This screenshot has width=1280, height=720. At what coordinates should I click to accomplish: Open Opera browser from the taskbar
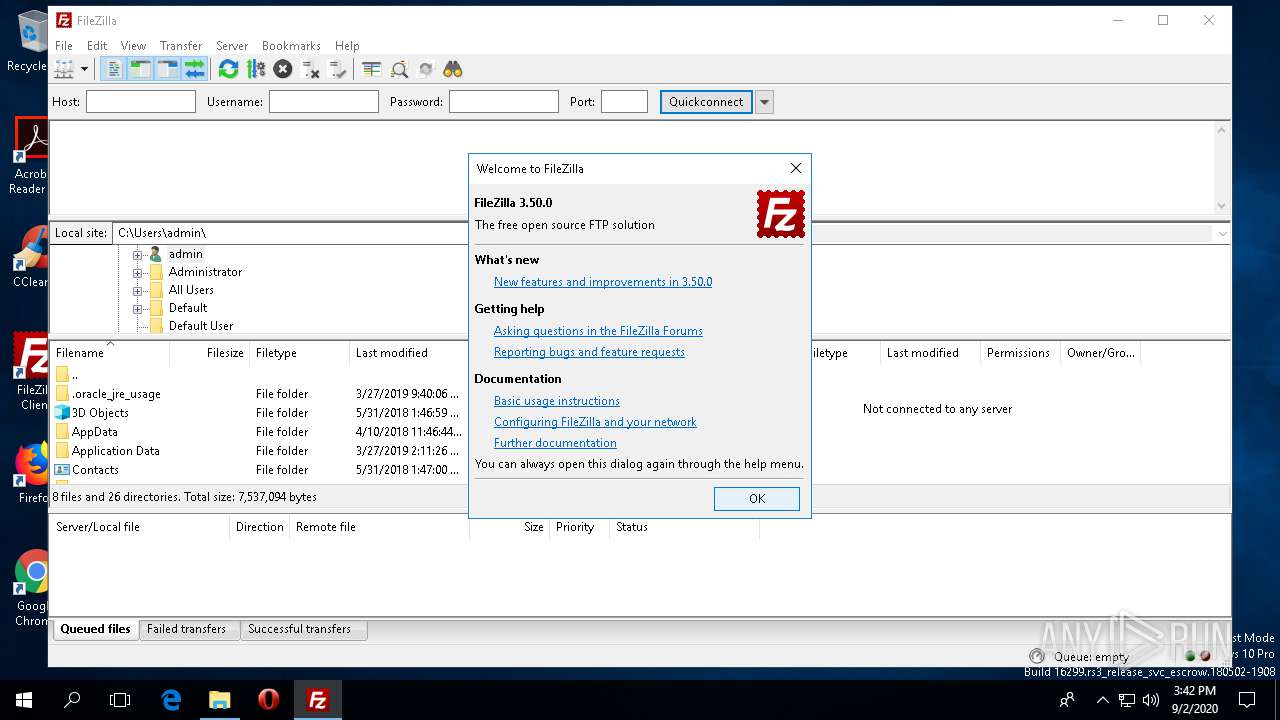268,700
